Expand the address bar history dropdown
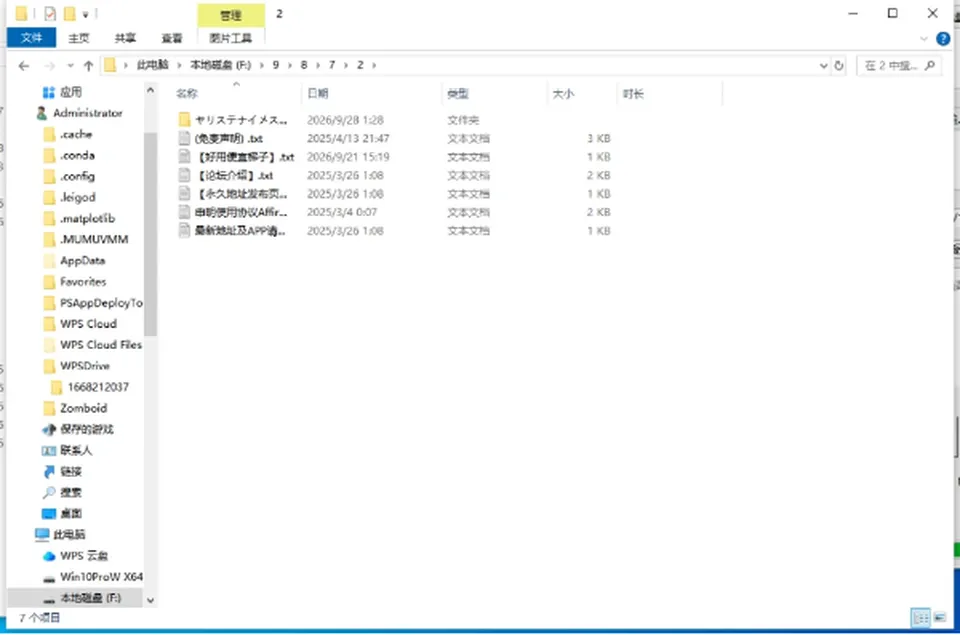Screen dimensions: 960x635 (823, 66)
